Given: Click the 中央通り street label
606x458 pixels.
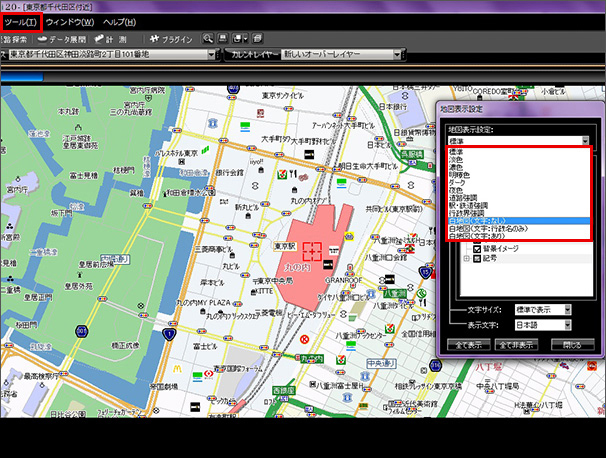Looking at the screenshot, I should pyautogui.click(x=381, y=364).
